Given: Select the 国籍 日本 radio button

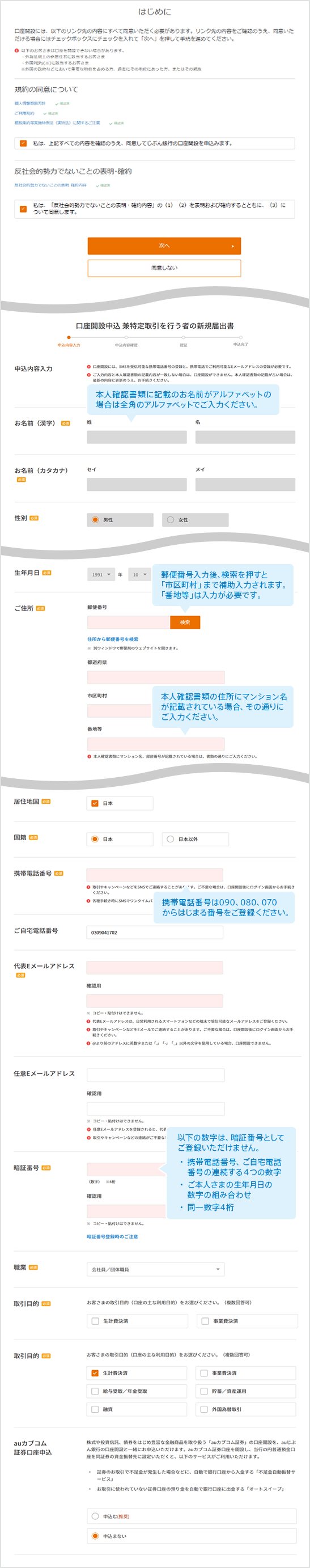Looking at the screenshot, I should pos(95,840).
